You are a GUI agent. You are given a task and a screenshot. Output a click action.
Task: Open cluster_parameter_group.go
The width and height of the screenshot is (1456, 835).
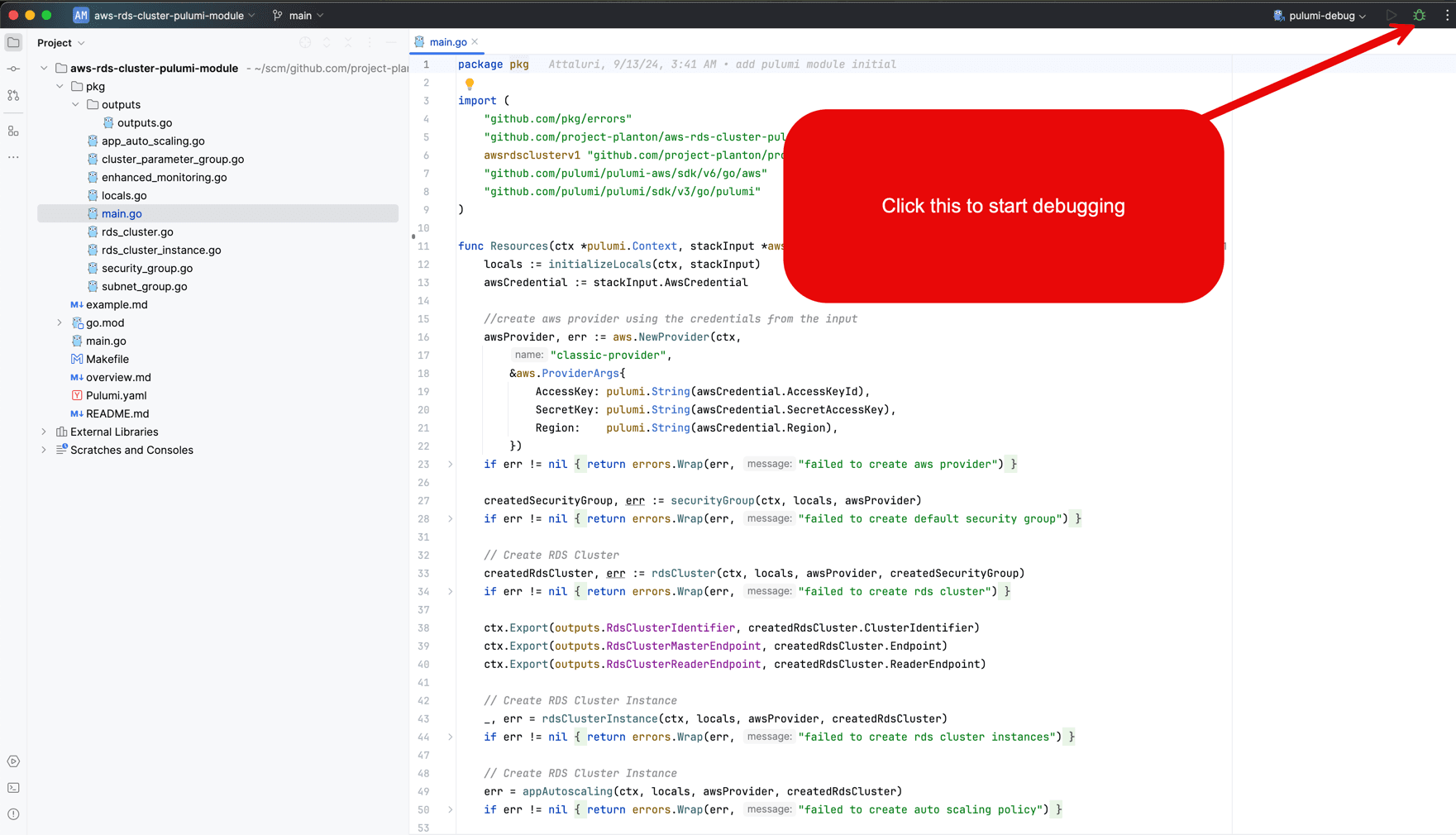173,160
